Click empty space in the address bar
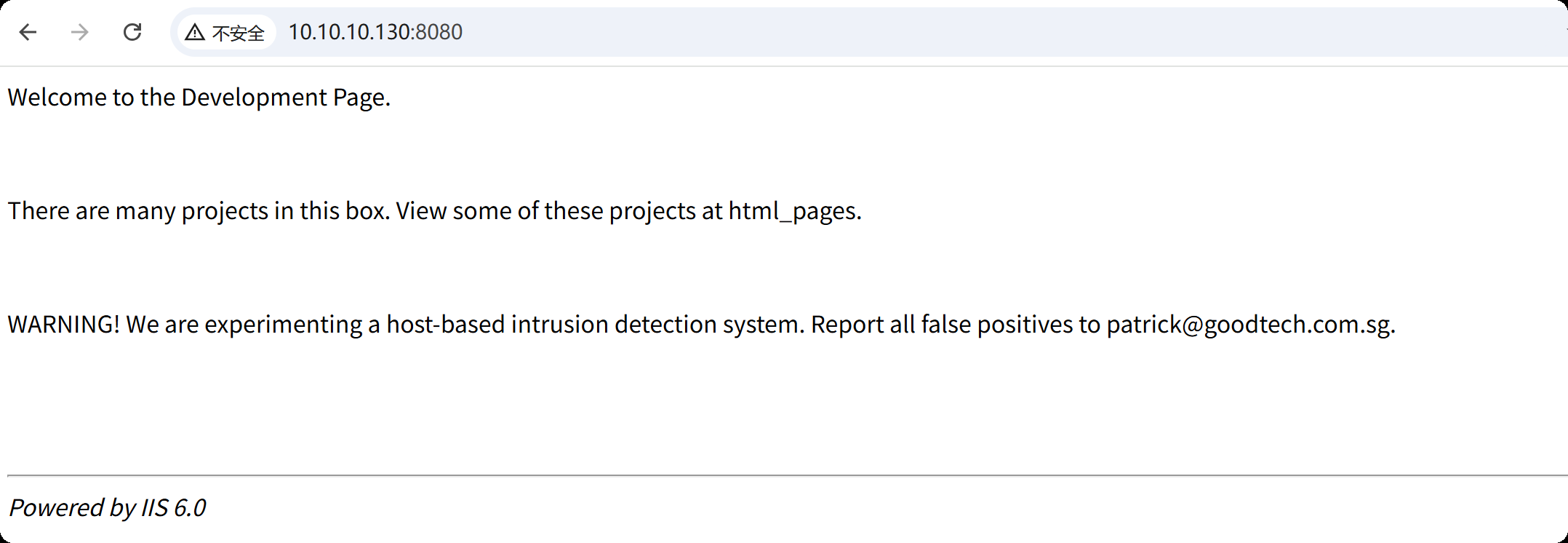Screen dimensions: 1568x543 945,32
